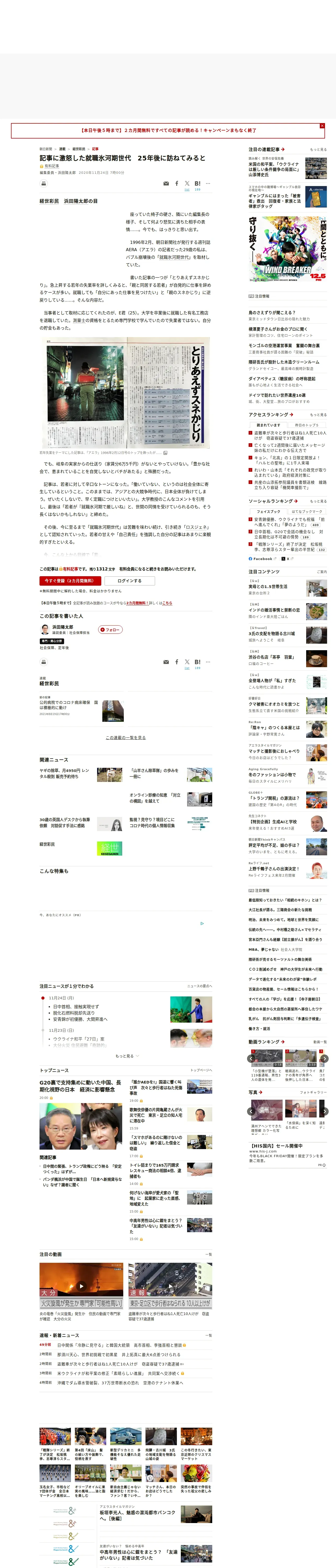
Task: Show the previous photo in the 写真 carousel
Action: point(251,1111)
